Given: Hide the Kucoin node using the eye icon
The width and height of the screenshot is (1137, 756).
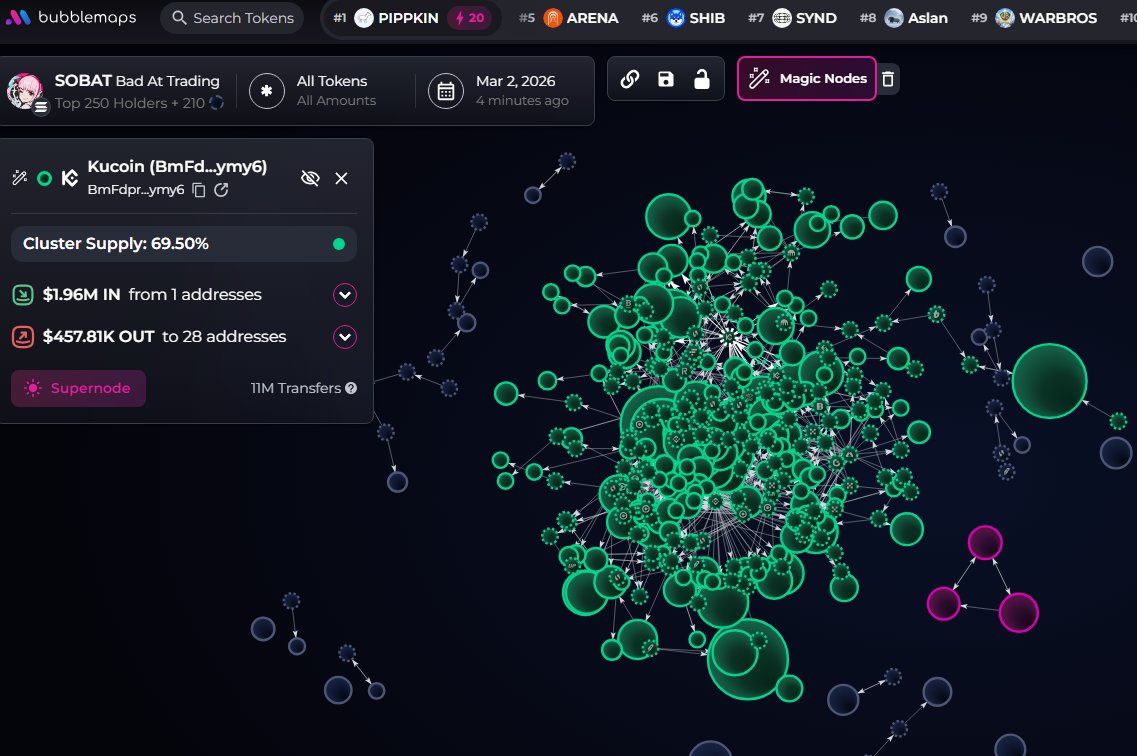Looking at the screenshot, I should [x=310, y=178].
